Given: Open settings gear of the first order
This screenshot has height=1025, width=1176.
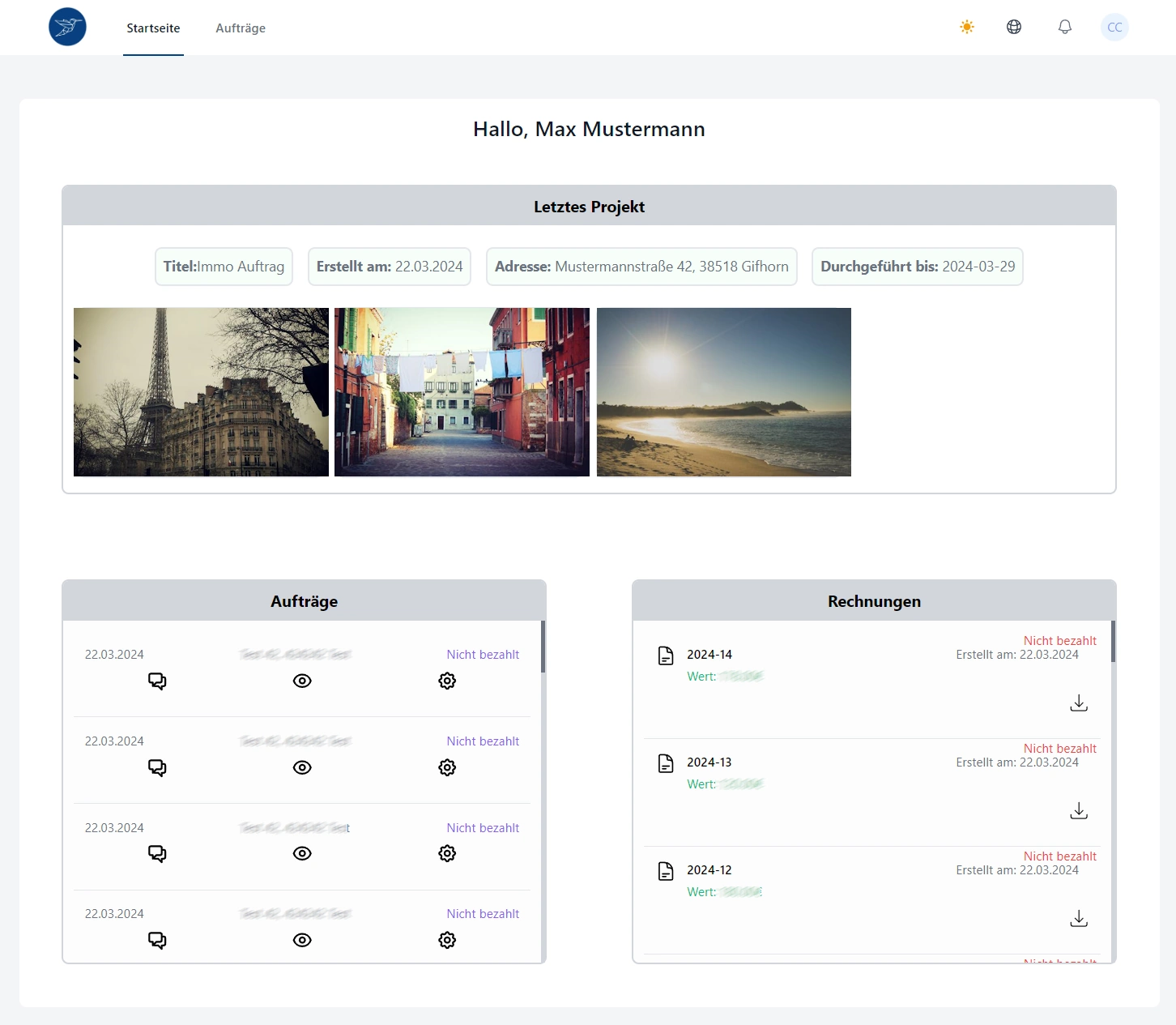Looking at the screenshot, I should 447,681.
